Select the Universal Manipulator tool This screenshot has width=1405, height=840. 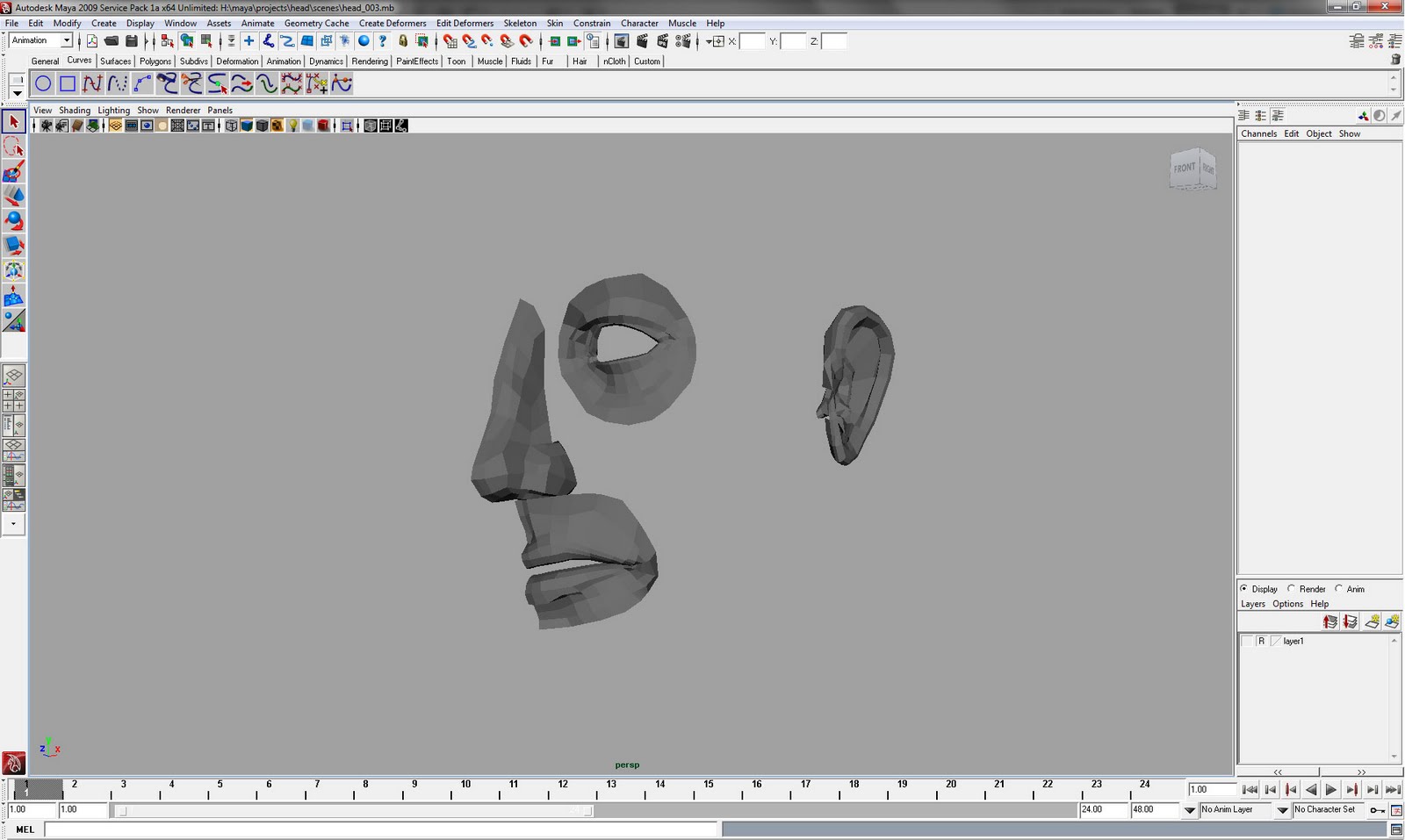pos(13,270)
